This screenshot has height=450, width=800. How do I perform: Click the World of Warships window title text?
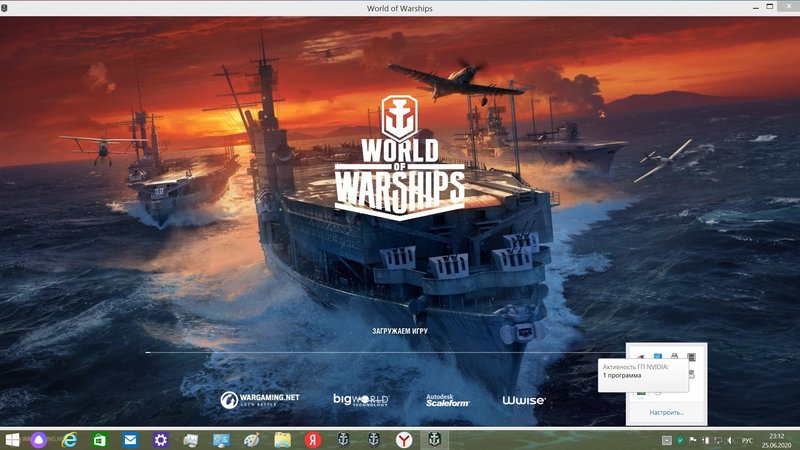click(x=399, y=8)
